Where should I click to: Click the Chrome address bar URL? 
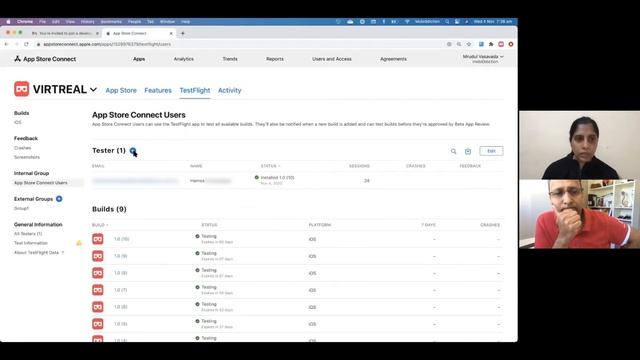point(107,44)
